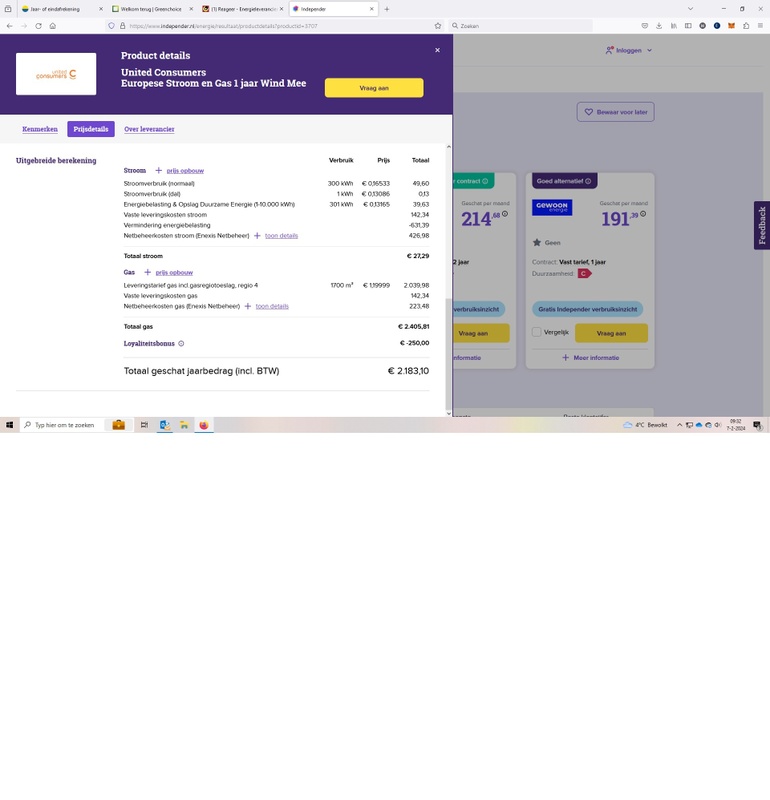Close the Independer browser tab

coord(371,9)
